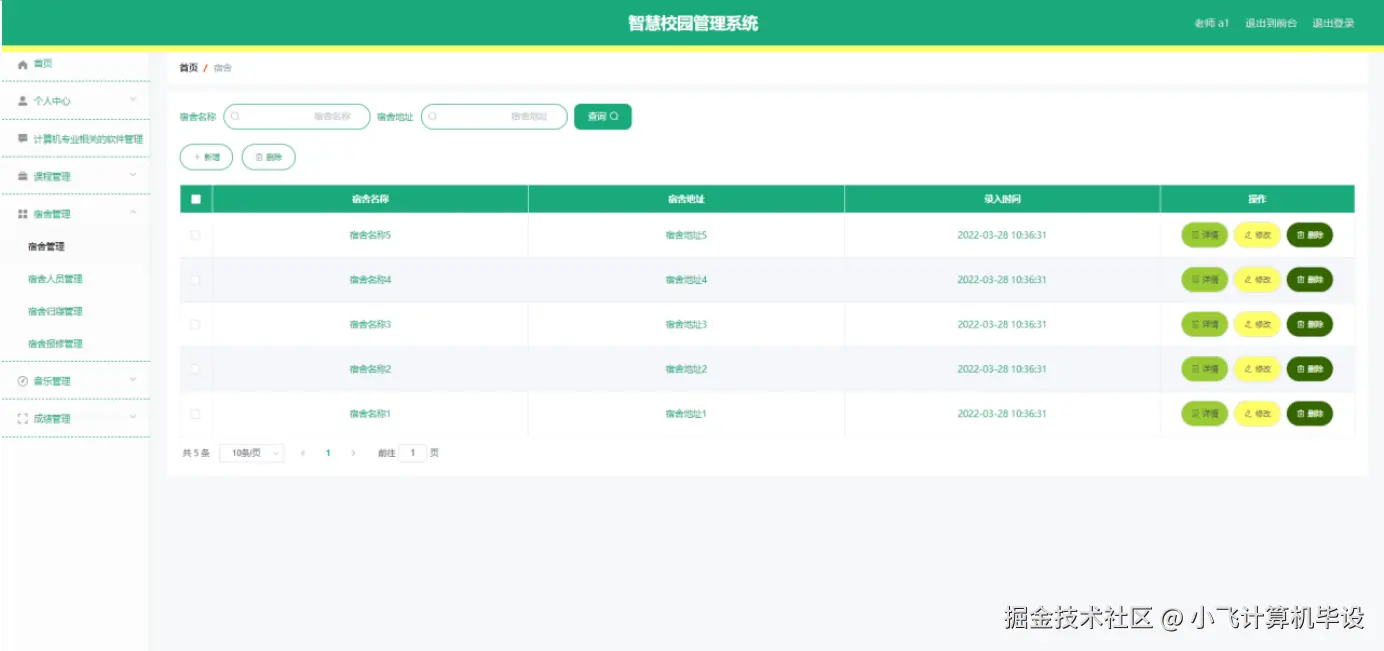Click the 宿舍地址5 table cell

686,235
